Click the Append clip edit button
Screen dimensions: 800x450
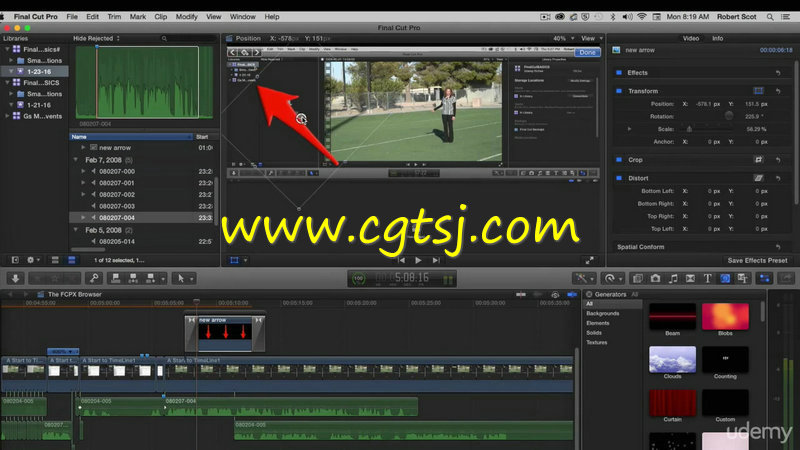[x=151, y=279]
